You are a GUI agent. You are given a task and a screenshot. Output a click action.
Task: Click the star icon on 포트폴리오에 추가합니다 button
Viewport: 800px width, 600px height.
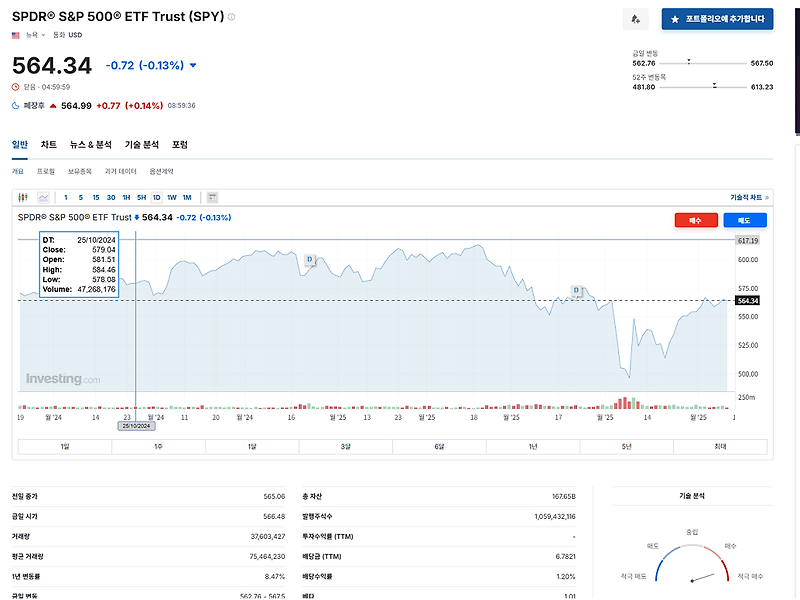point(676,18)
